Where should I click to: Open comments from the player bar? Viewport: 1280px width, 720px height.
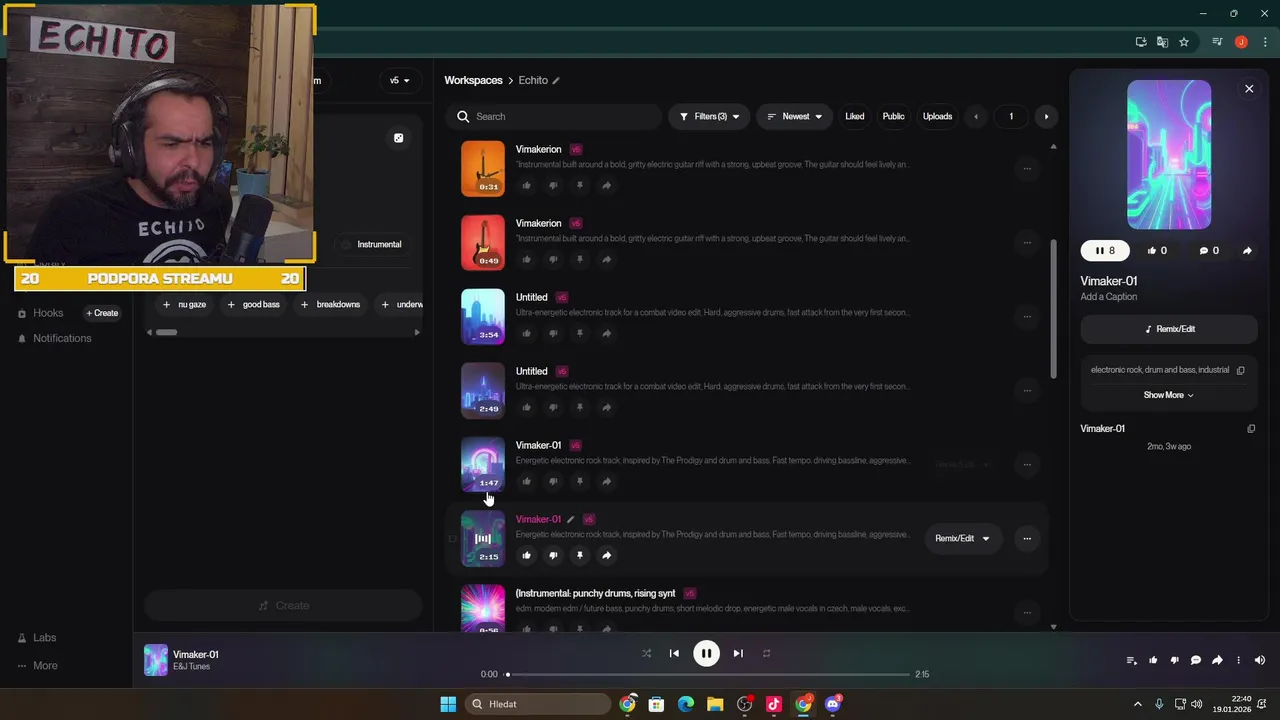pyautogui.click(x=1195, y=660)
